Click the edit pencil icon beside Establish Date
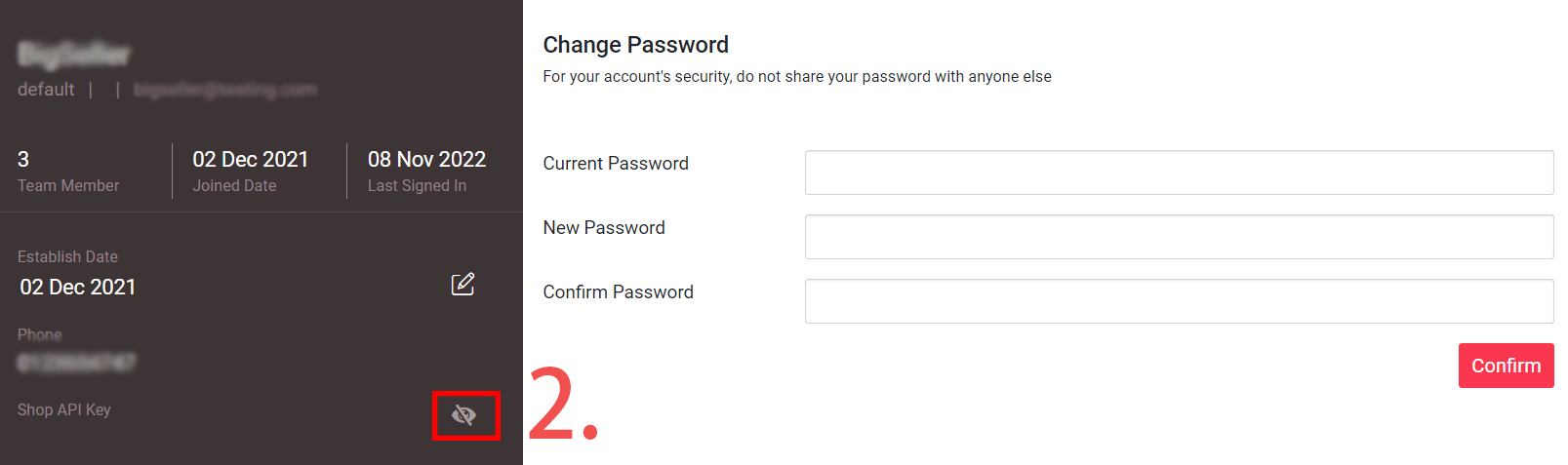Screen dimensions: 1568x465 pyautogui.click(x=462, y=284)
